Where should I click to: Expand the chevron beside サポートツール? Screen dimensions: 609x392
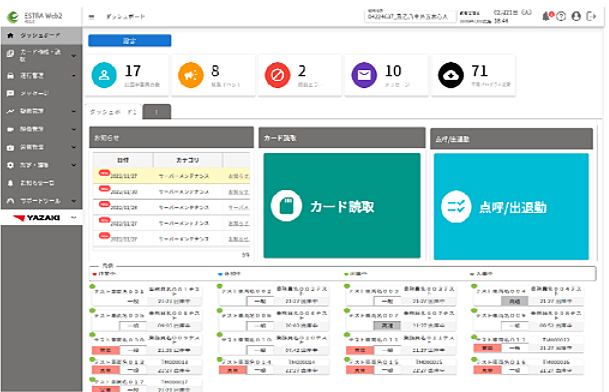click(74, 200)
